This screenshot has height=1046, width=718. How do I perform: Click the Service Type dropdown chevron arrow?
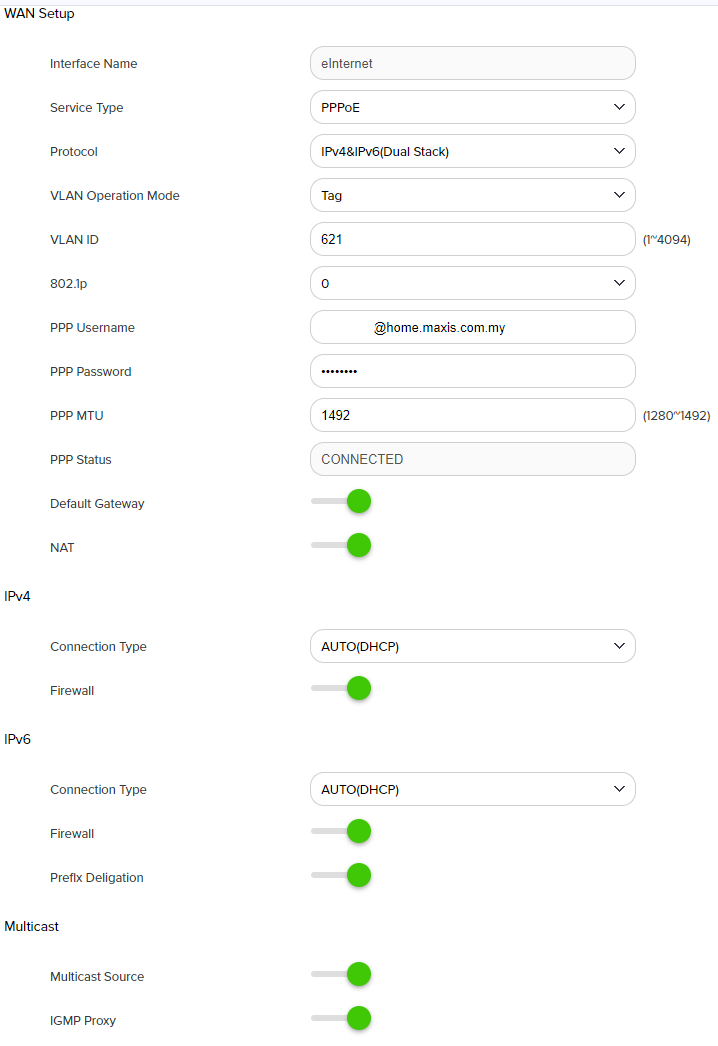[x=618, y=107]
